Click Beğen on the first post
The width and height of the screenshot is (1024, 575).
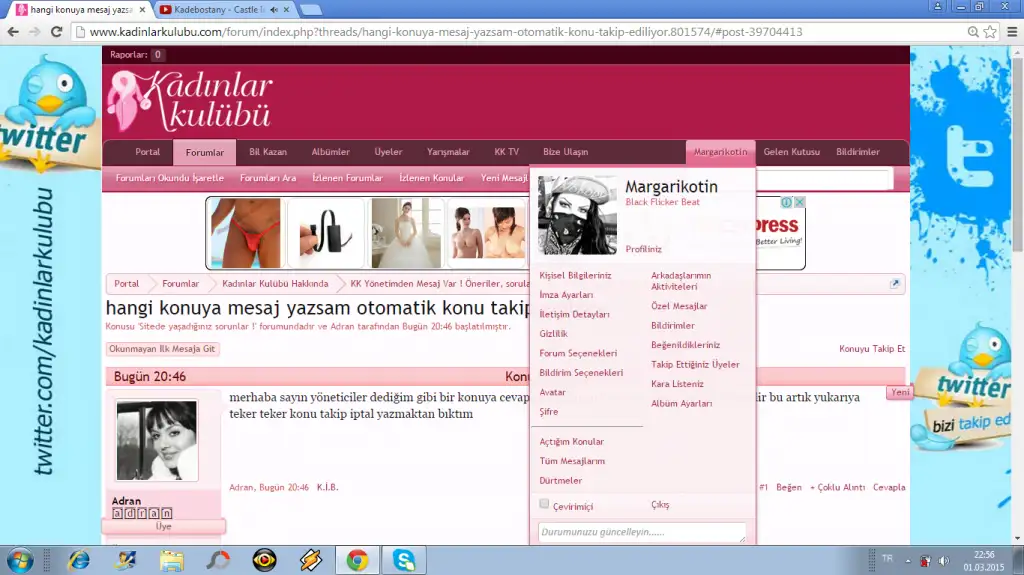(788, 487)
